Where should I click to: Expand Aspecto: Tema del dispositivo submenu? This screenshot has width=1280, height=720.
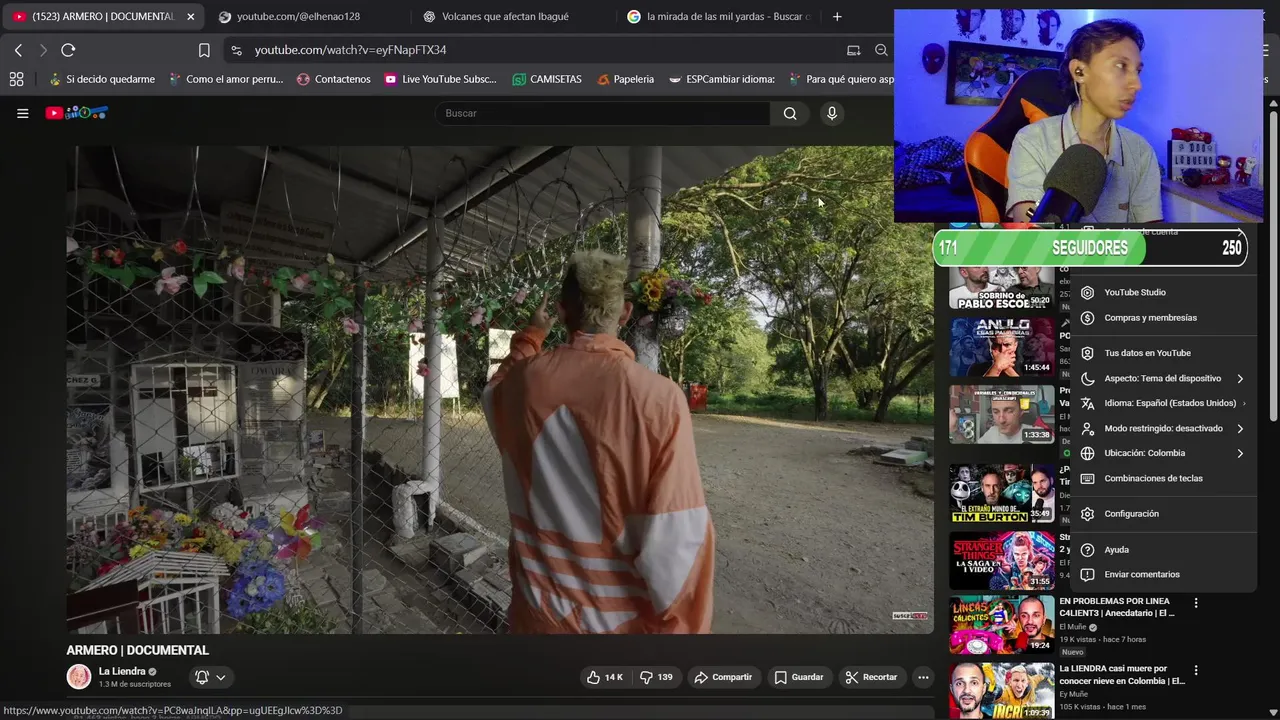[x=1163, y=378]
